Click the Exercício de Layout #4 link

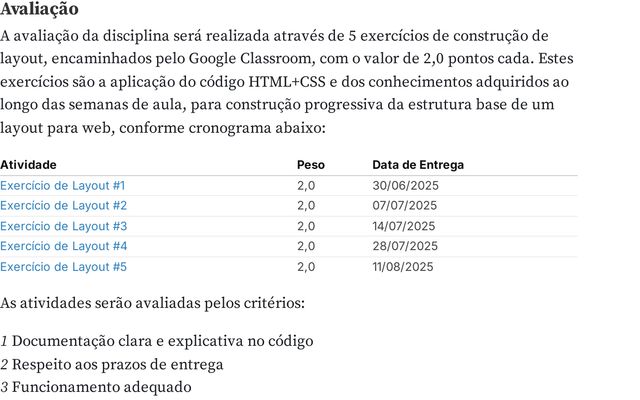[x=63, y=246]
